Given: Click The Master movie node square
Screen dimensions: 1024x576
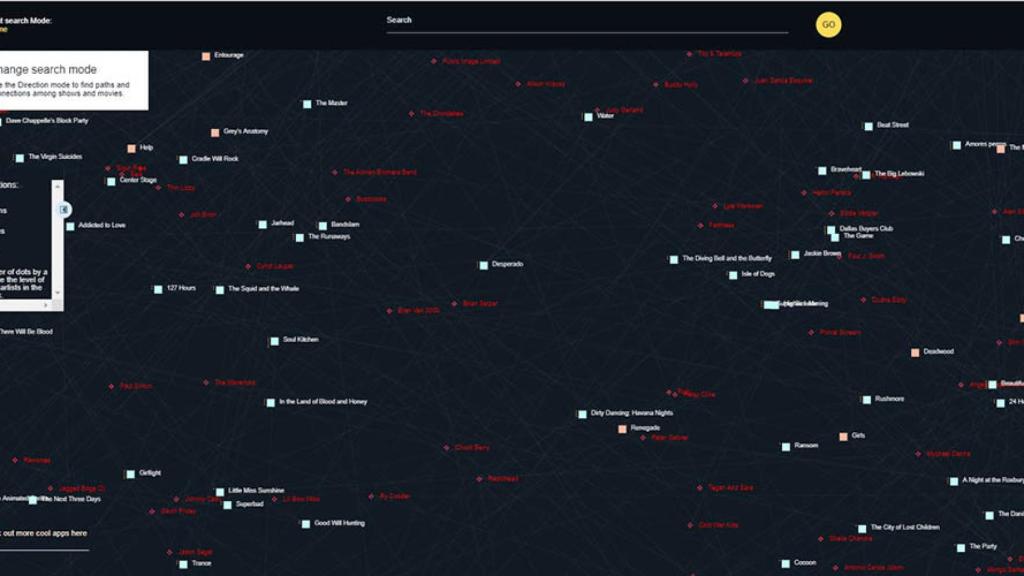Looking at the screenshot, I should (x=306, y=103).
